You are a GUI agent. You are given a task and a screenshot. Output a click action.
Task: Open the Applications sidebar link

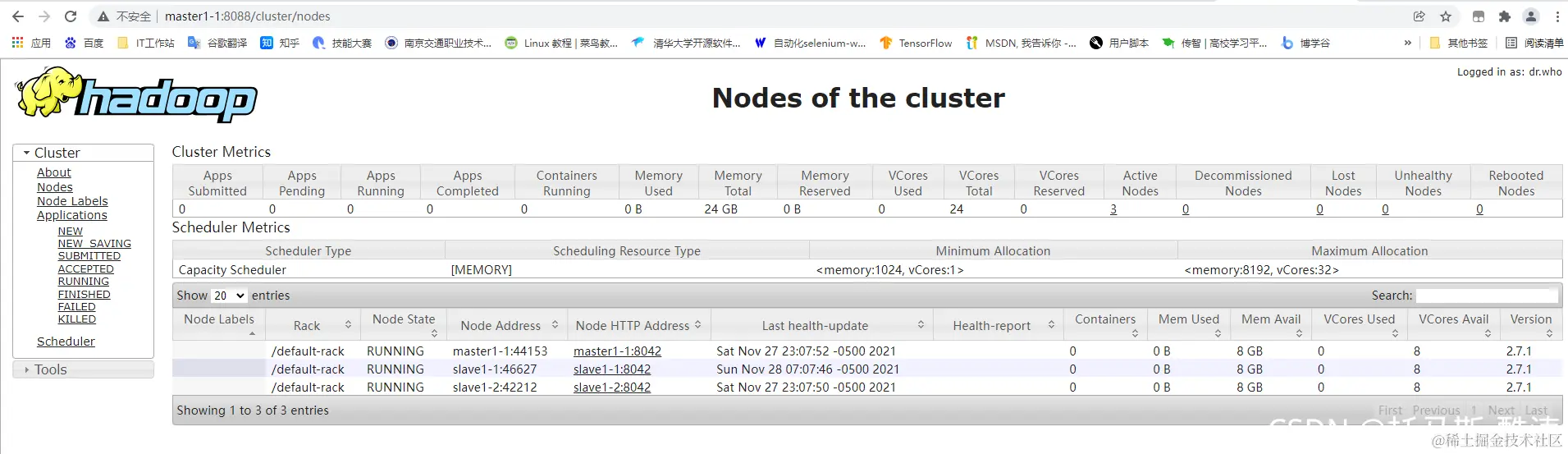pyautogui.click(x=72, y=215)
